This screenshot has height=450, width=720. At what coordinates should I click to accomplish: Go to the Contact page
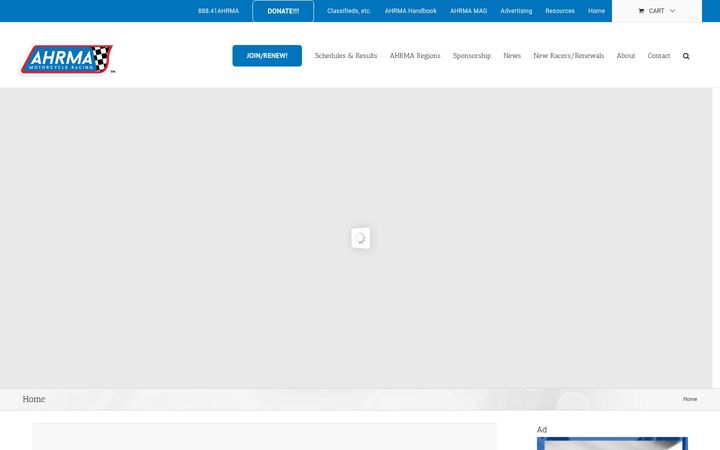(658, 56)
